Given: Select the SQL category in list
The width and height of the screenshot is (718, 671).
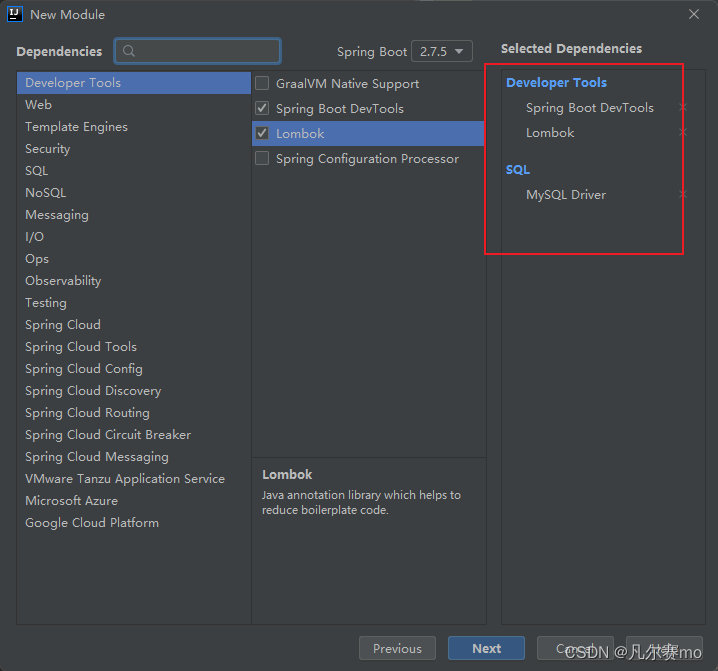Looking at the screenshot, I should pos(134,171).
